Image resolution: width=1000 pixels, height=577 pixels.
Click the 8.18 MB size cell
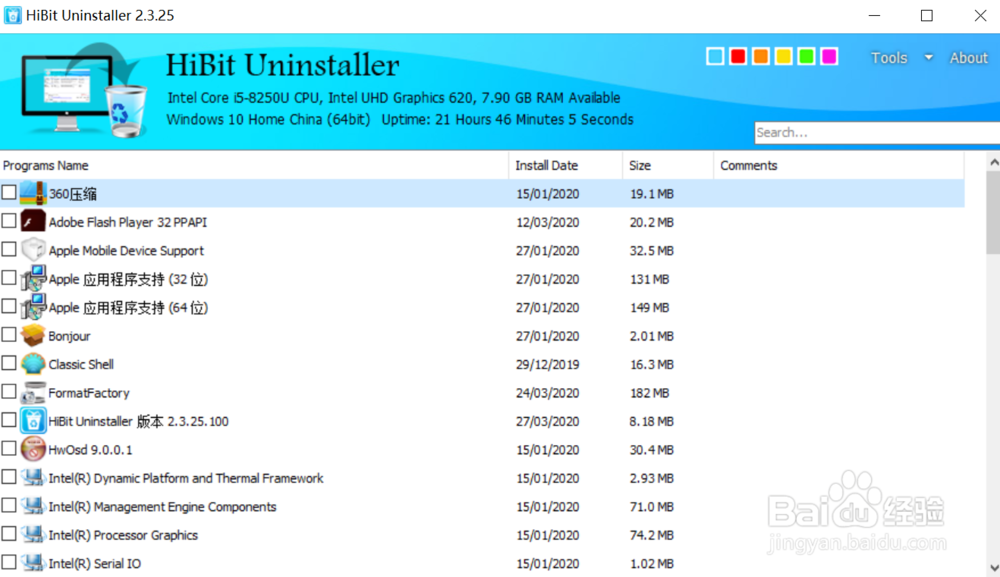[651, 421]
